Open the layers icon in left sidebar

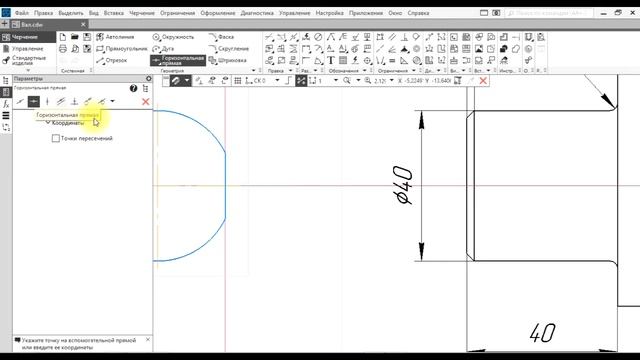point(6,116)
